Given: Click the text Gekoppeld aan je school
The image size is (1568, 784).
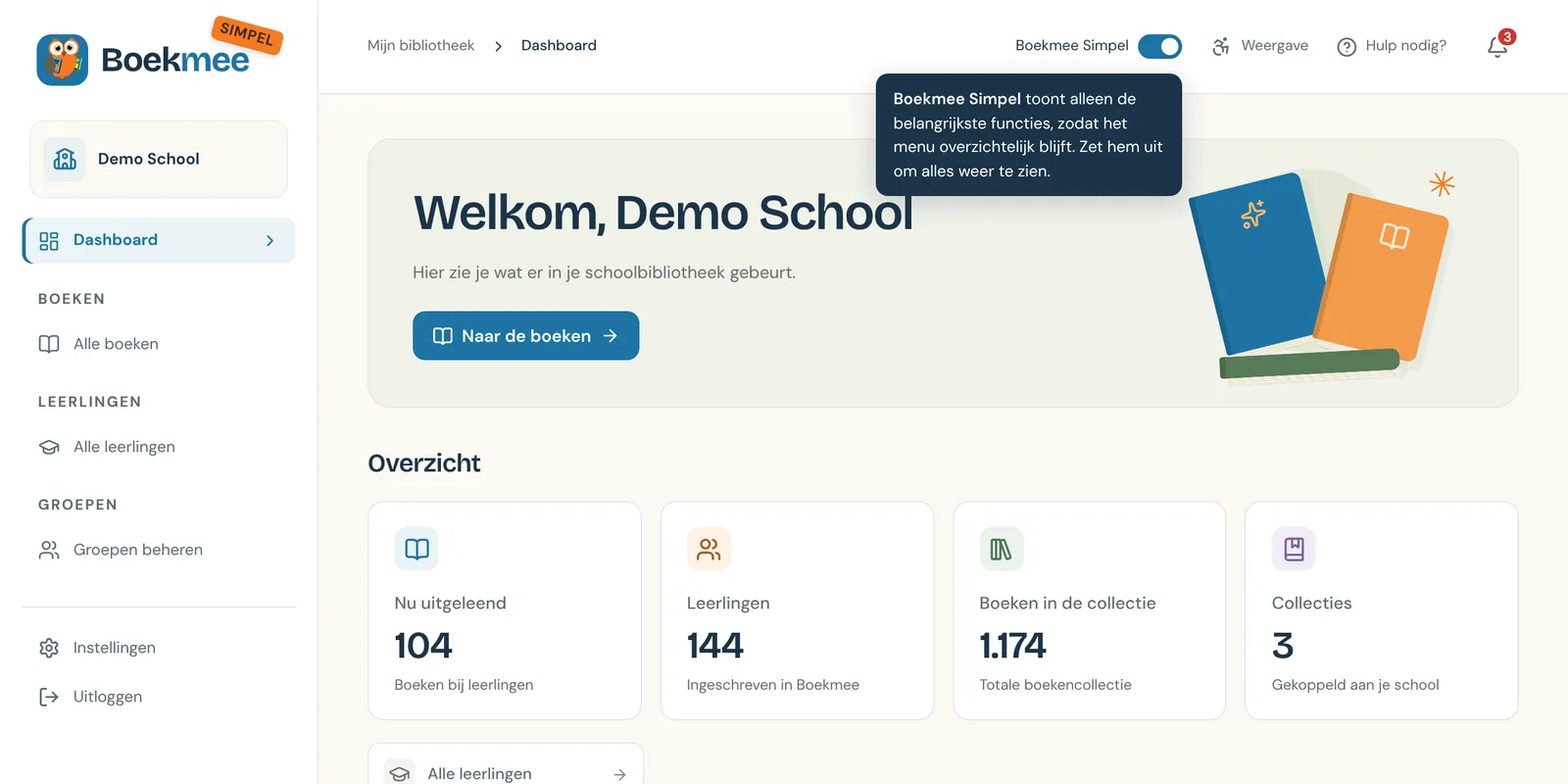Looking at the screenshot, I should pos(1355,685).
